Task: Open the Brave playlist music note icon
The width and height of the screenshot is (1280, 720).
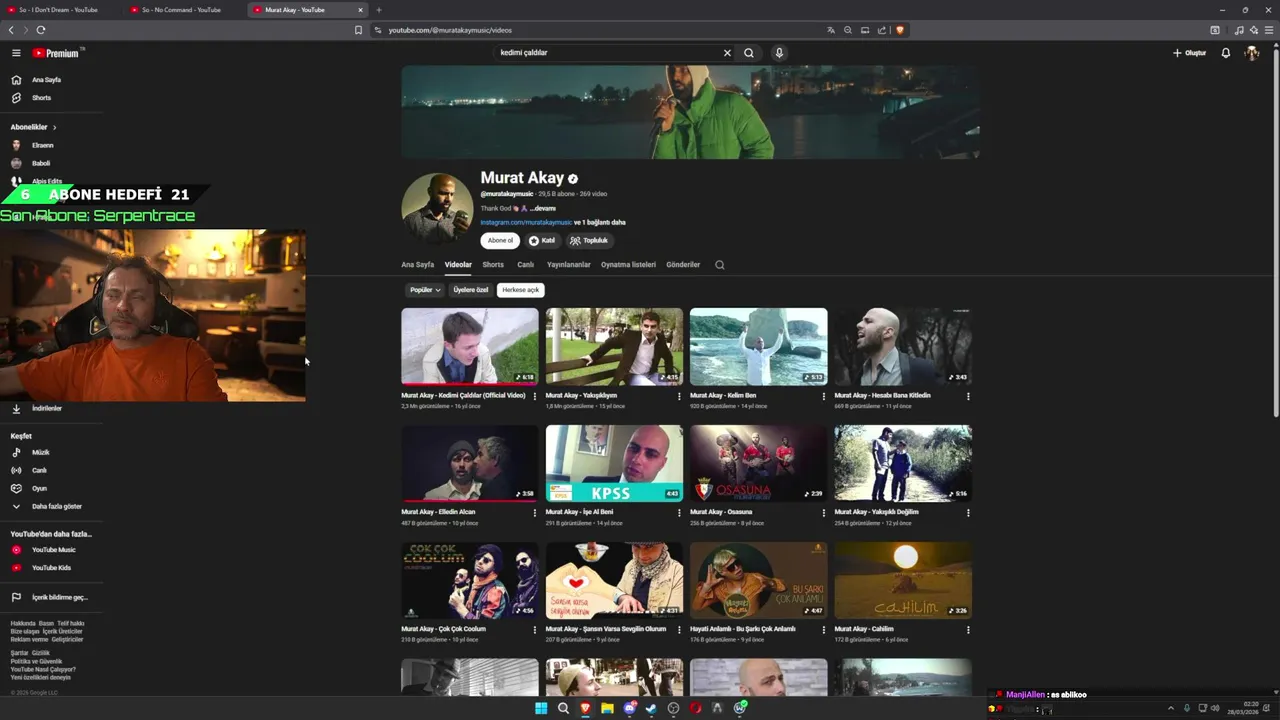Action: [1239, 30]
